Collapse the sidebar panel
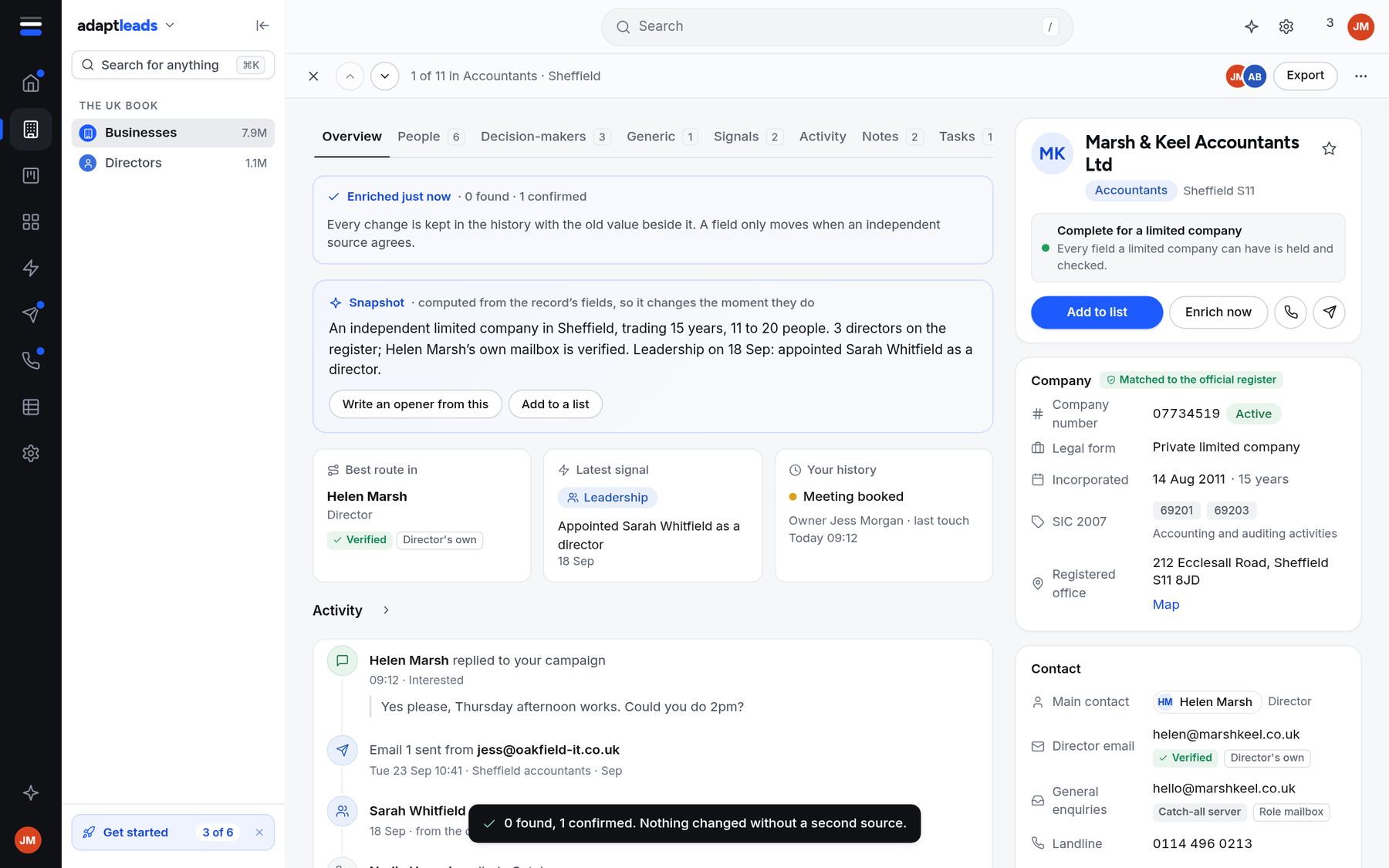The height and width of the screenshot is (868, 1389). (x=262, y=25)
